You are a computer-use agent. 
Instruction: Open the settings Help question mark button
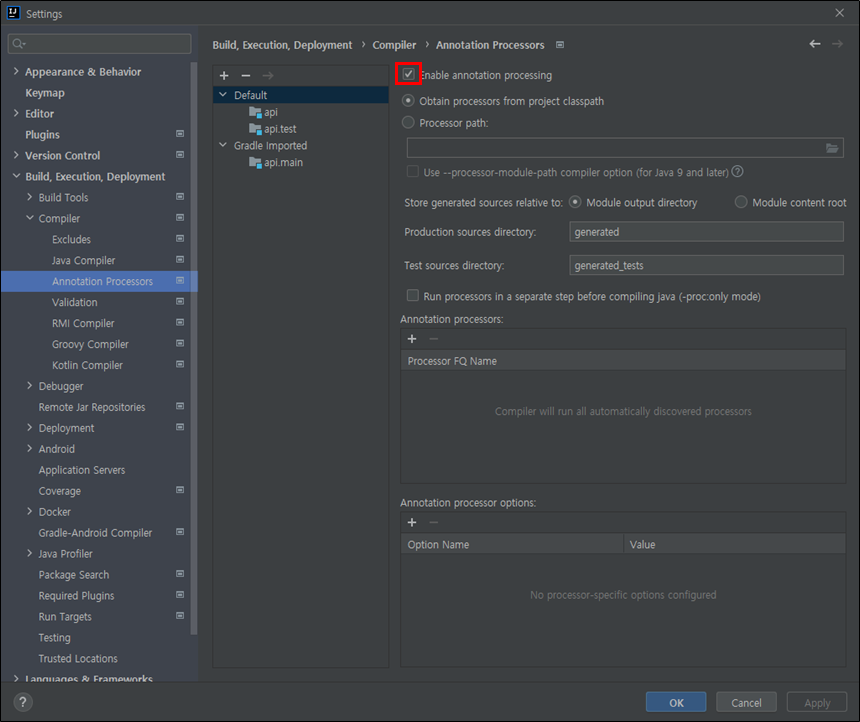22,702
